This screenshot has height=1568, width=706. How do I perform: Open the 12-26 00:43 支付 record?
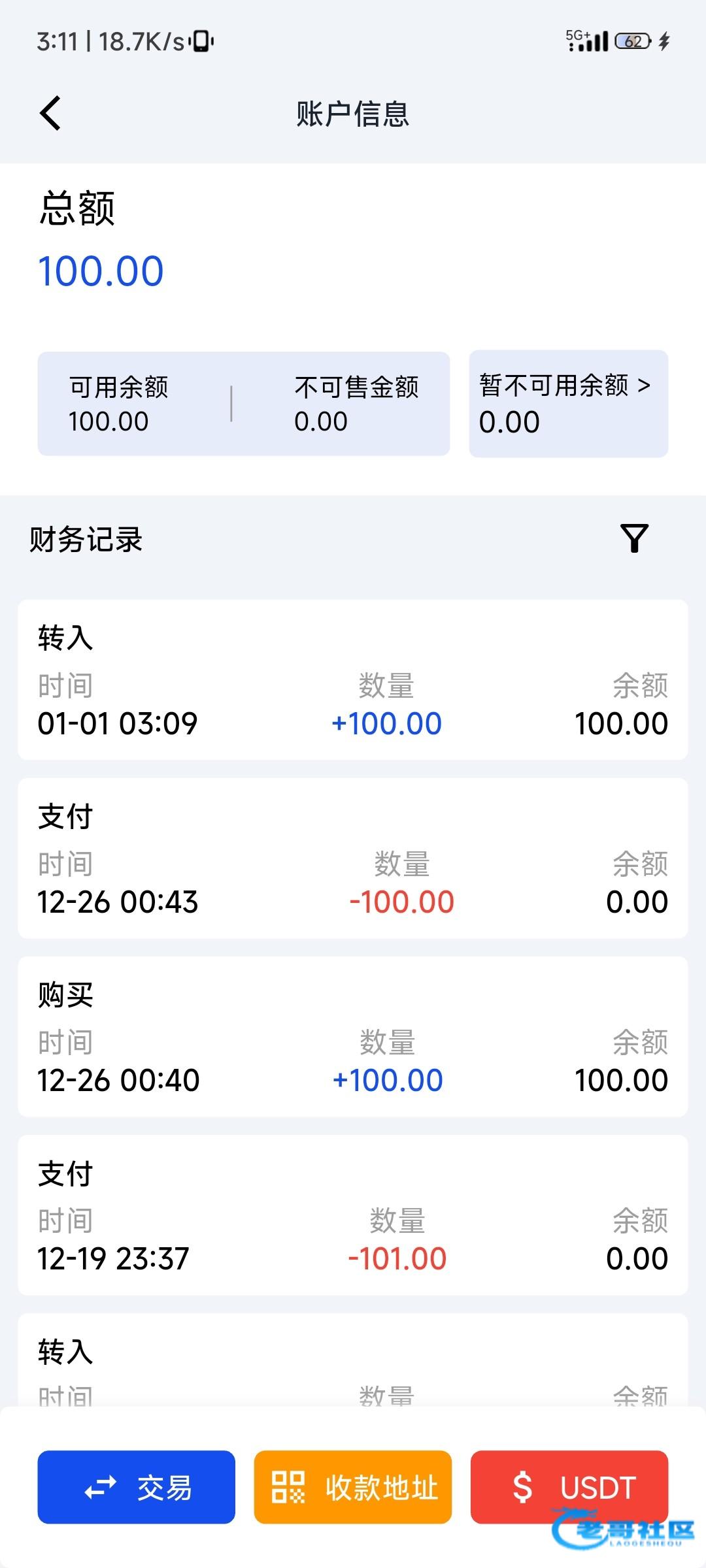tap(353, 858)
